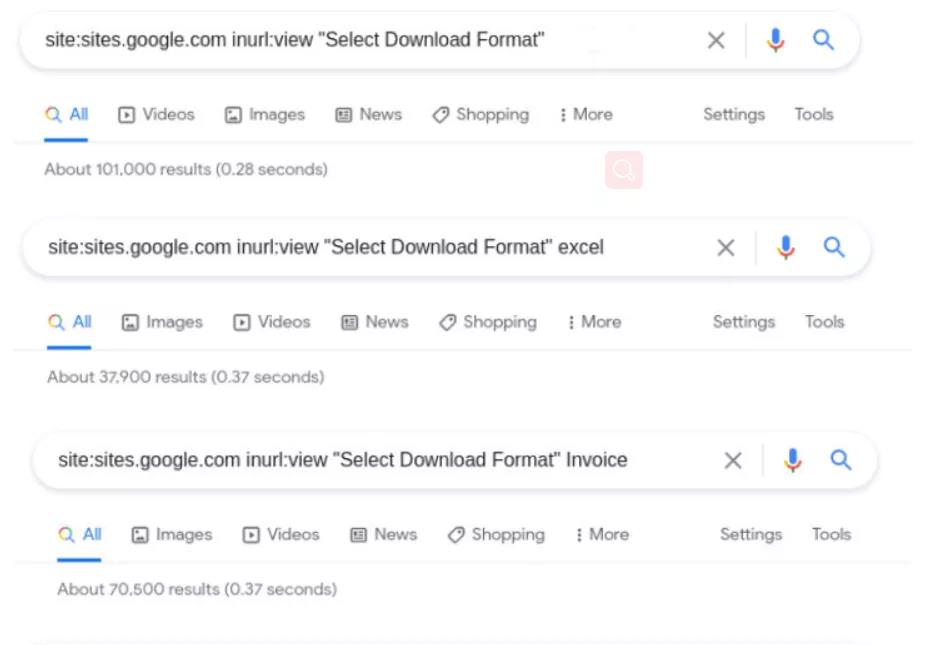
Task: Open More menu under the Invoice search
Action: point(602,535)
